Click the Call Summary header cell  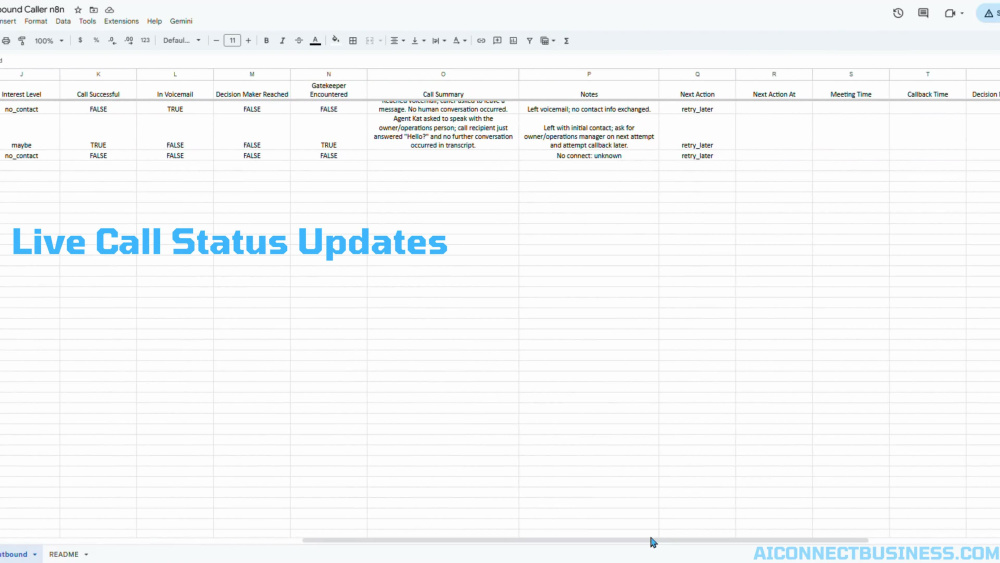pos(443,90)
